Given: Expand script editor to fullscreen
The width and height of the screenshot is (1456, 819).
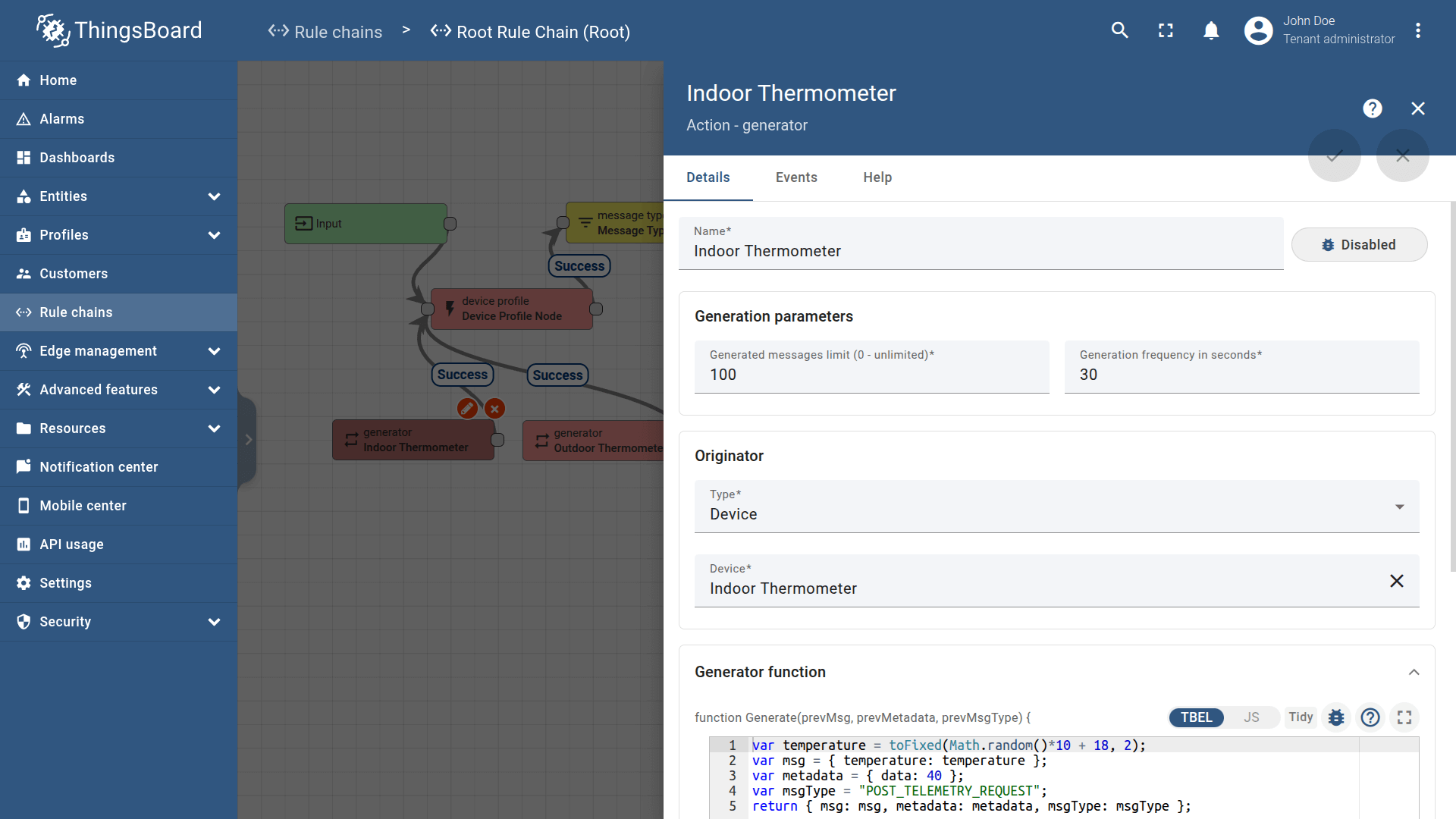Looking at the screenshot, I should [1404, 717].
